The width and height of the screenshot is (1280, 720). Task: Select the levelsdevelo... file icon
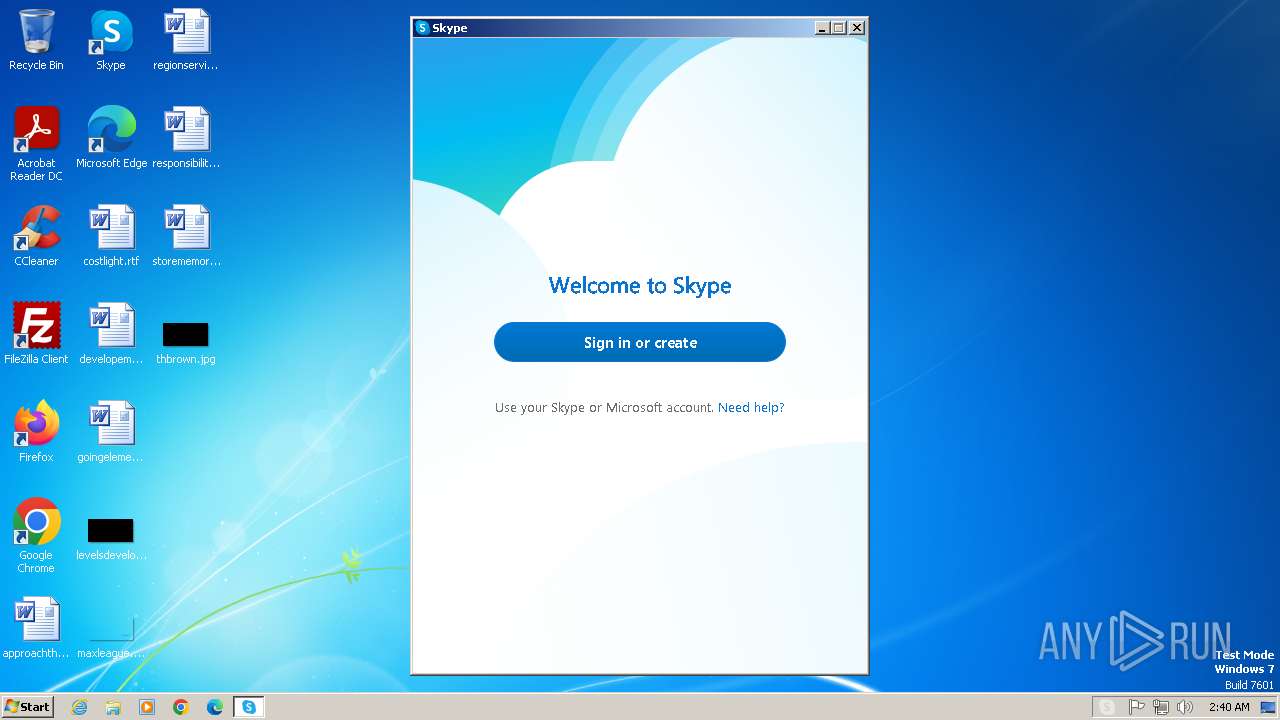[111, 538]
